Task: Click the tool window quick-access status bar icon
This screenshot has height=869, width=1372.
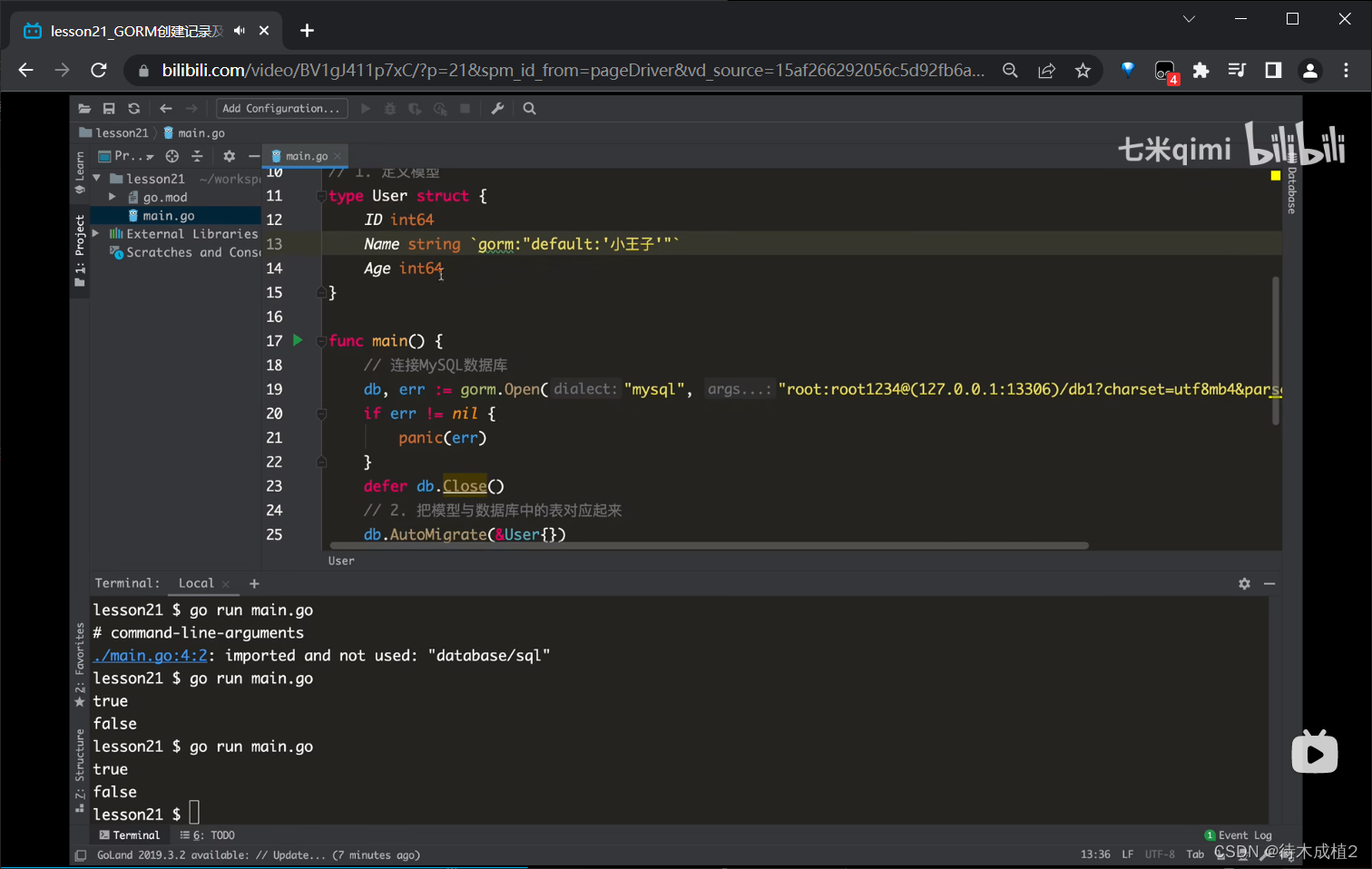Action: [81, 854]
